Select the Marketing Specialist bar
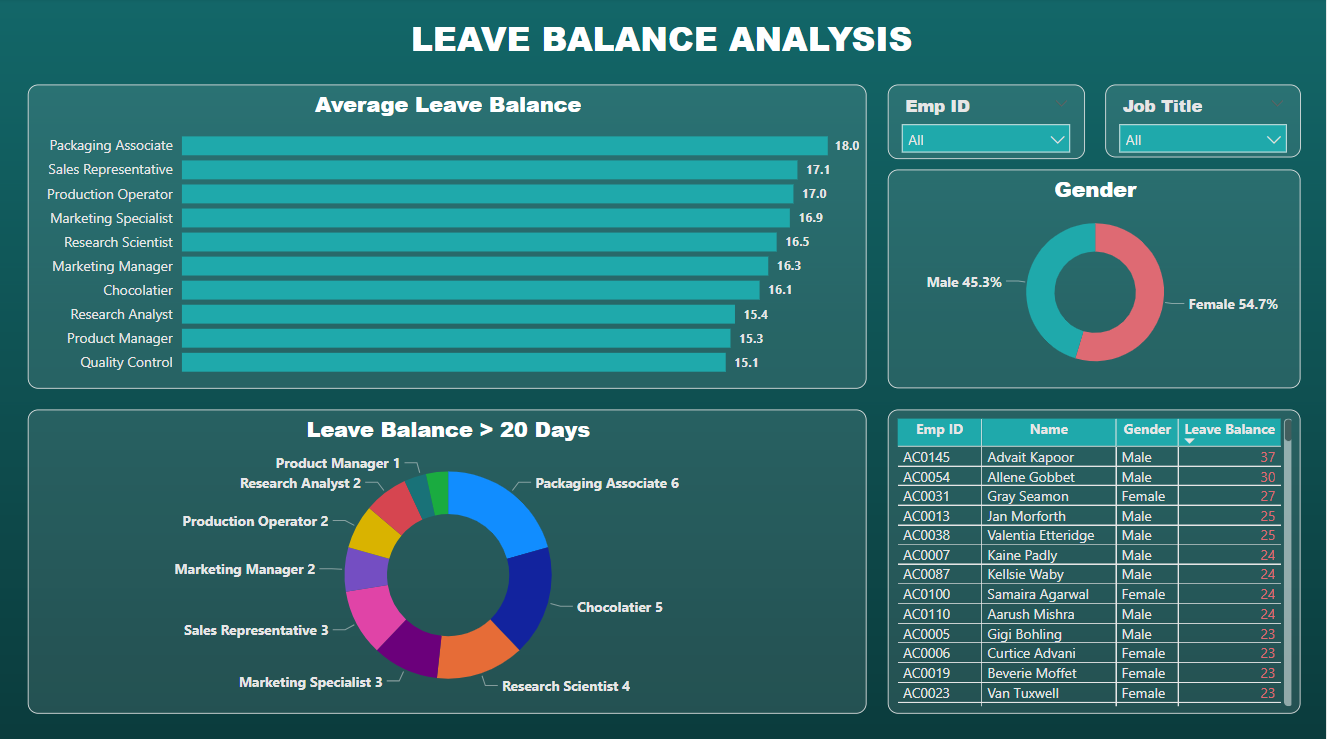 [x=485, y=218]
